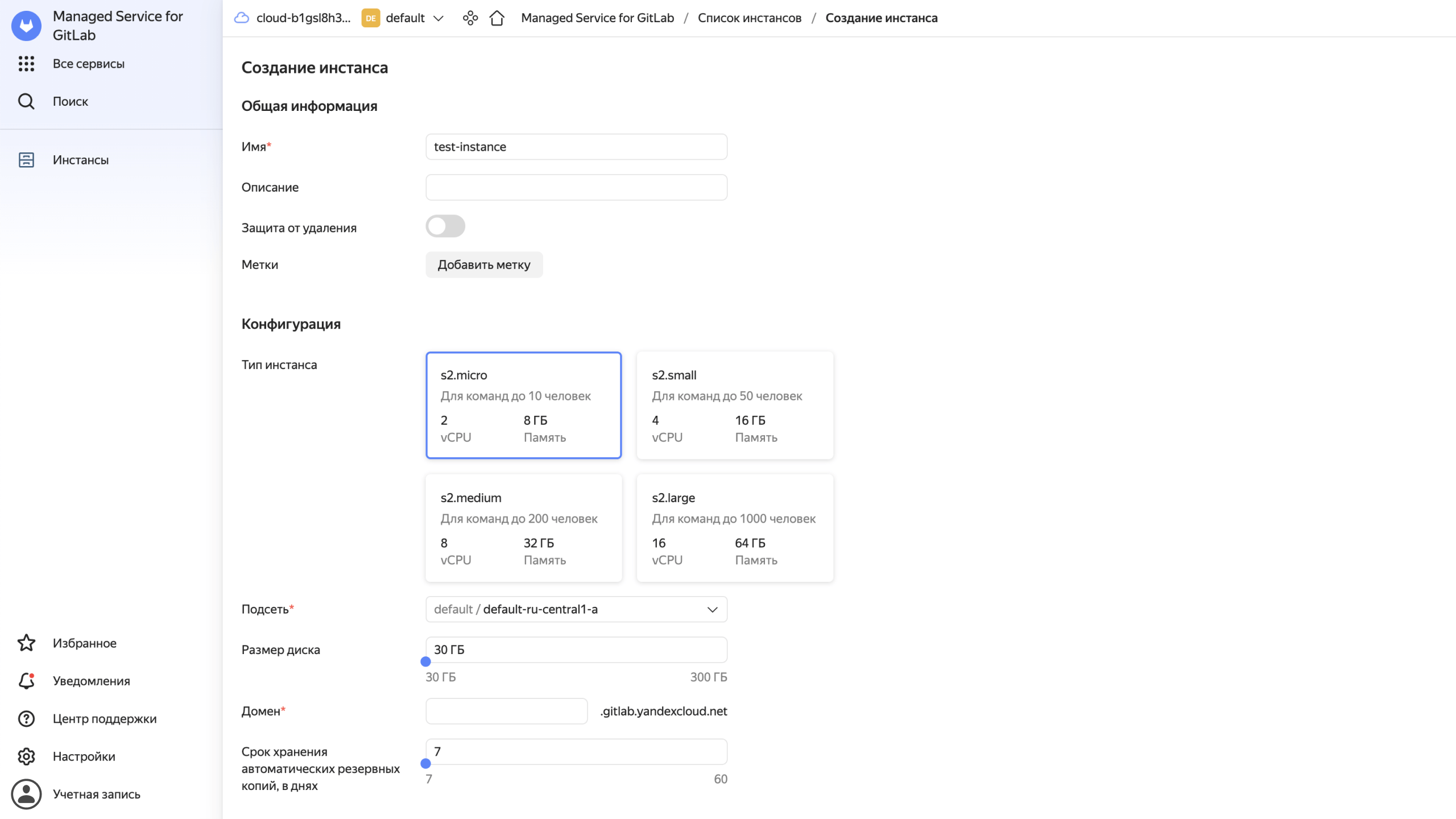
Task: Open Учетная запись menu item
Action: (97, 794)
